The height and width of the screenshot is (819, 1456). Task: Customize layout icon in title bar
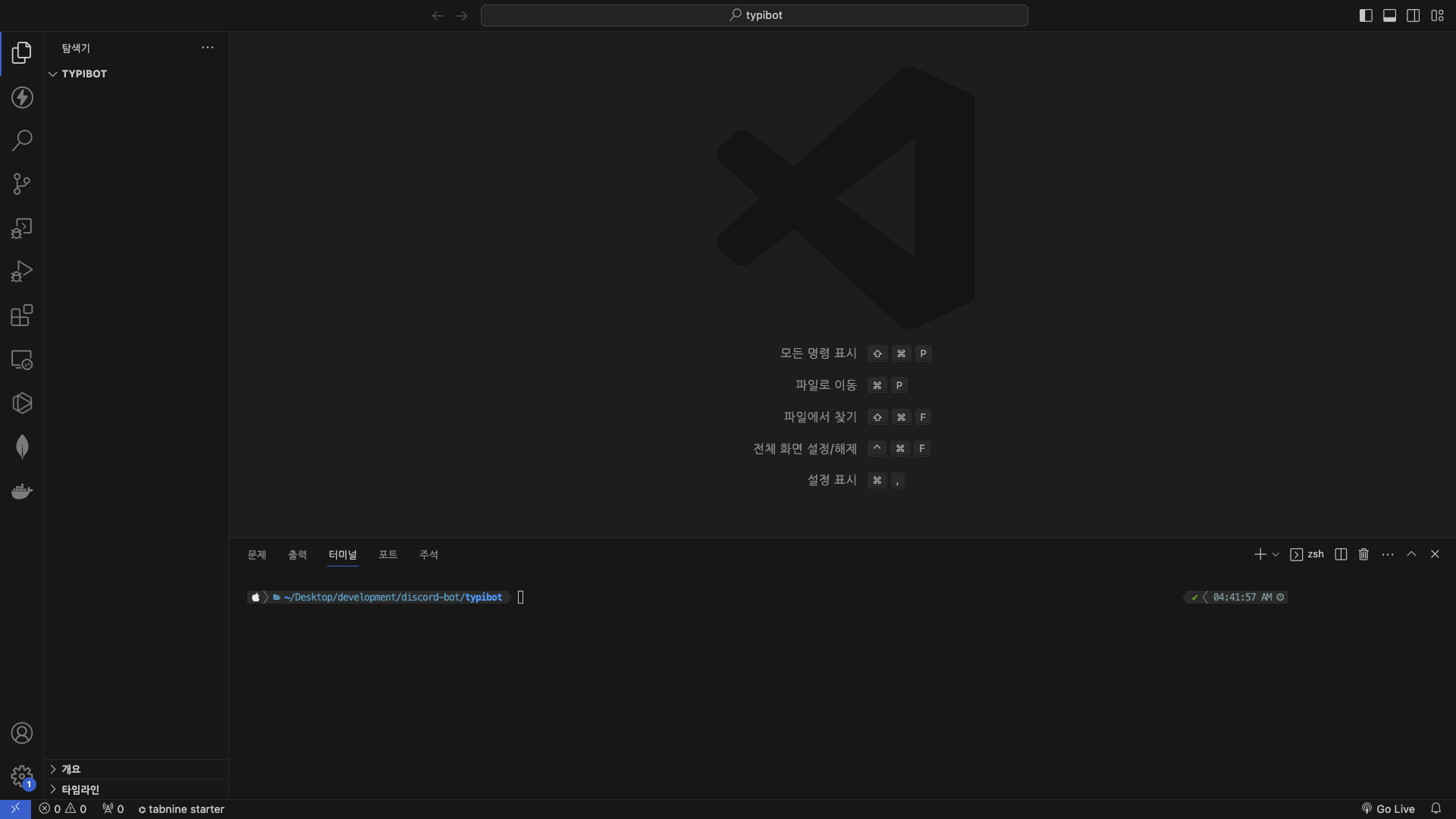pos(1437,15)
